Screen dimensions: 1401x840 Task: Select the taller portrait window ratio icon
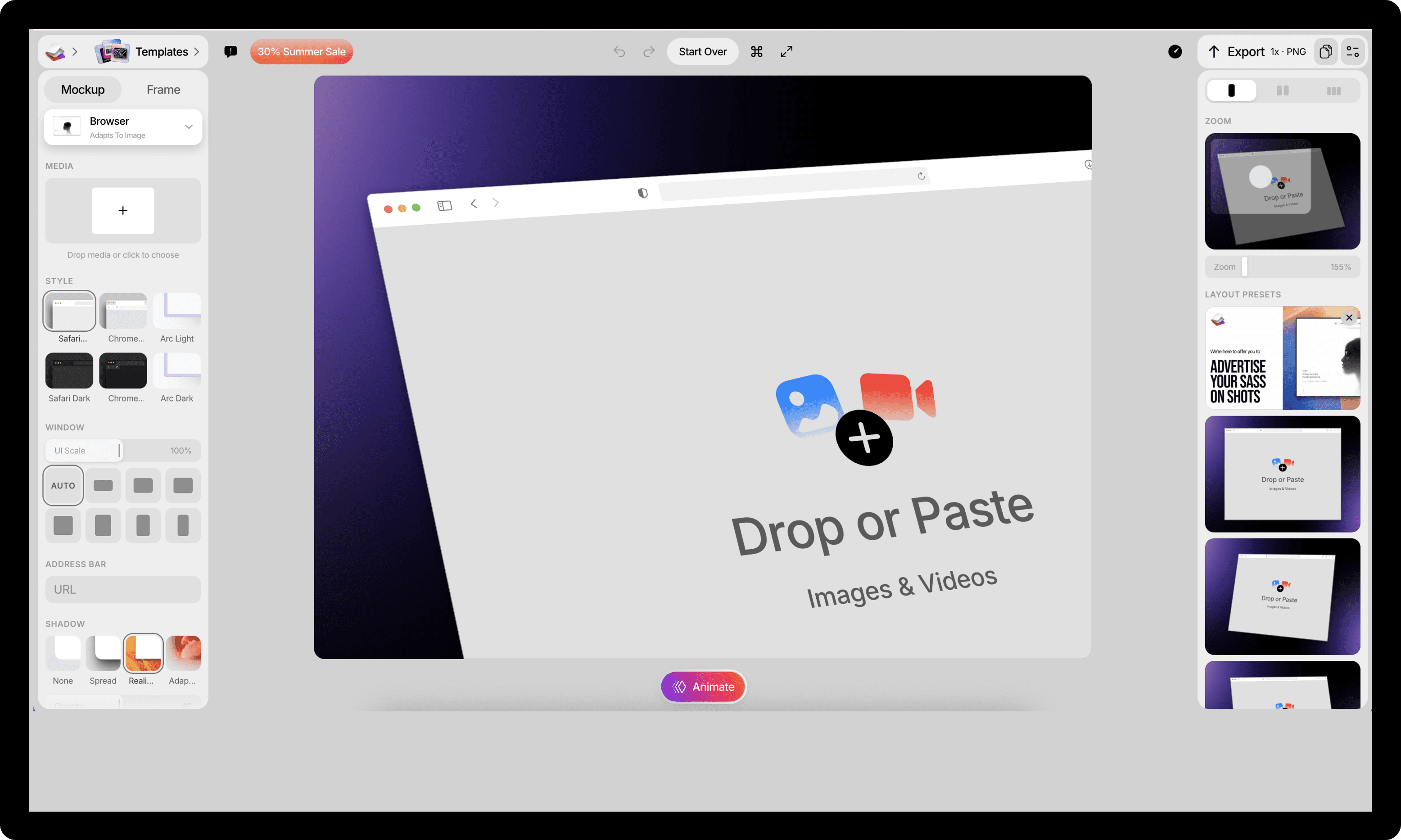coord(143,525)
